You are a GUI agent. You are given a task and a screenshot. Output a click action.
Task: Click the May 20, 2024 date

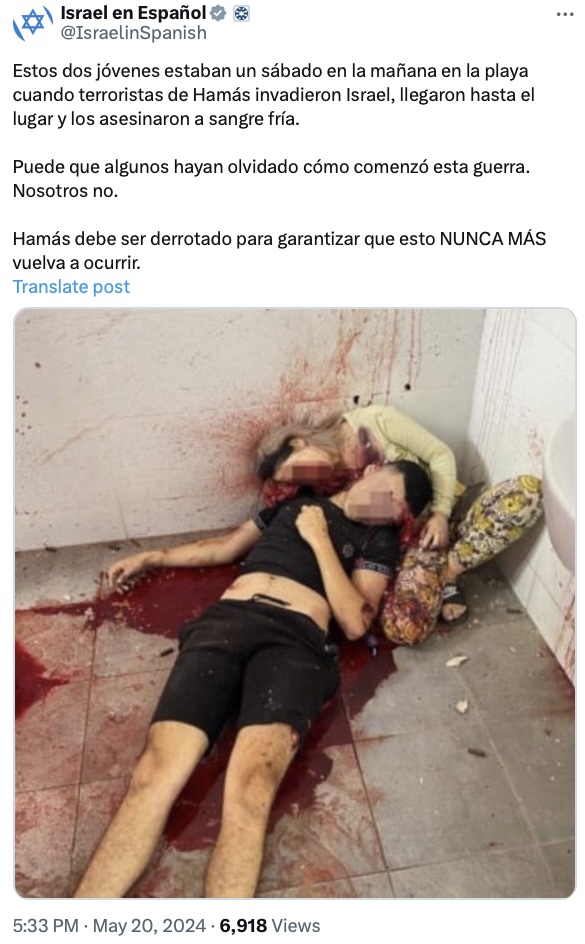click(149, 925)
